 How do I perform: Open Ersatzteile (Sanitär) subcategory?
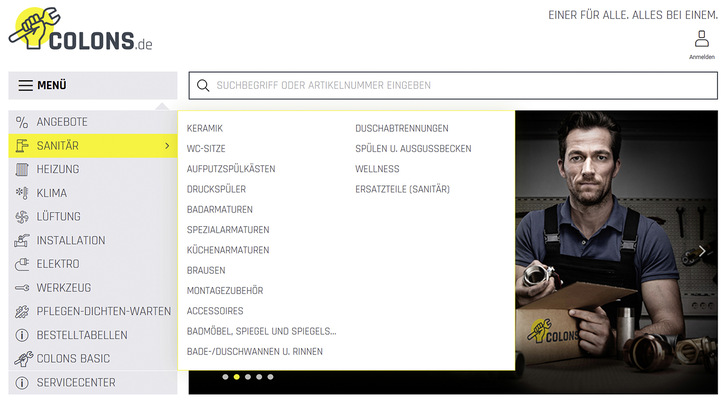pos(403,189)
